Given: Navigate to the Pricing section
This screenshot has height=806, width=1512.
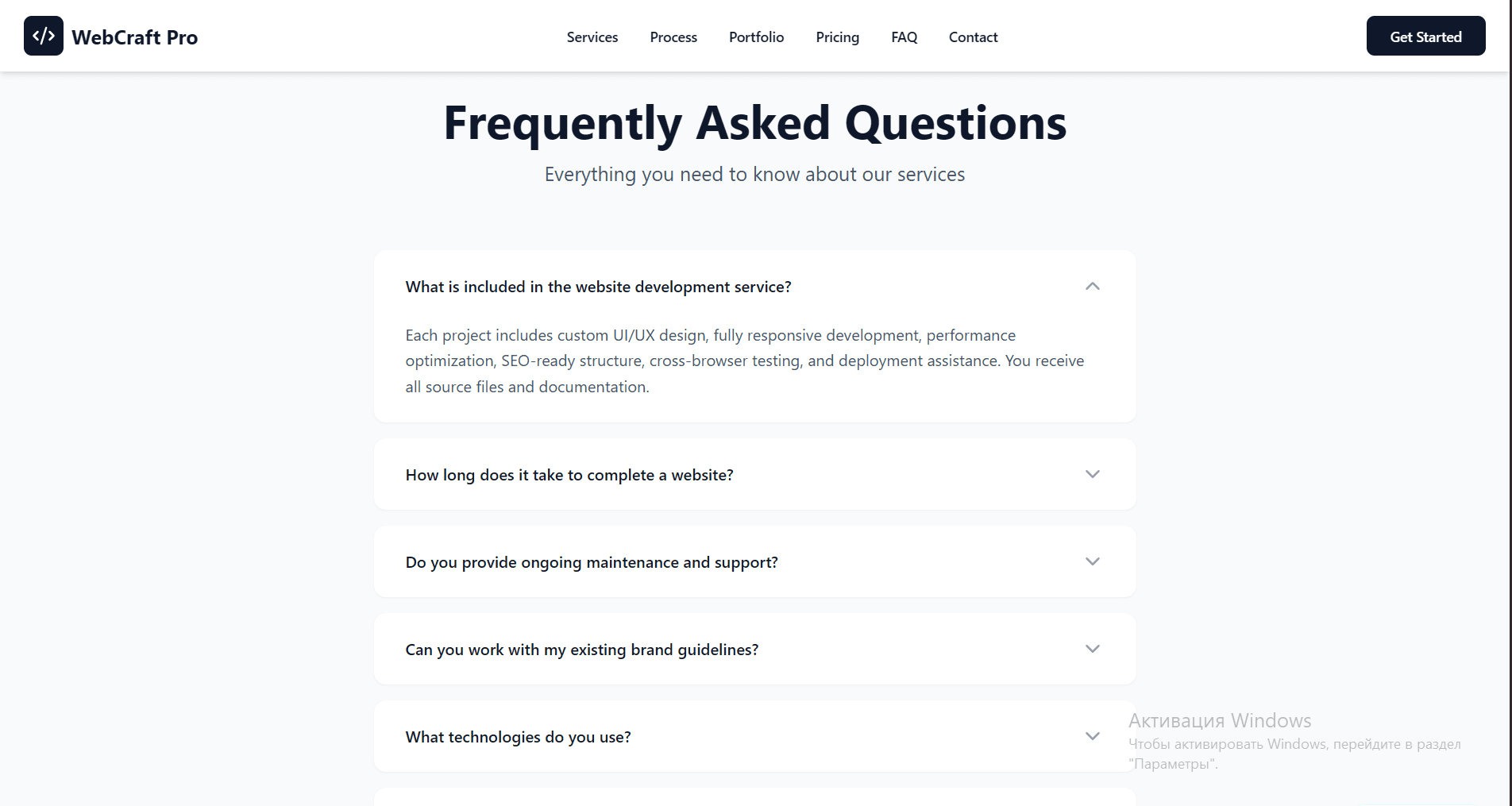Looking at the screenshot, I should pyautogui.click(x=837, y=37).
